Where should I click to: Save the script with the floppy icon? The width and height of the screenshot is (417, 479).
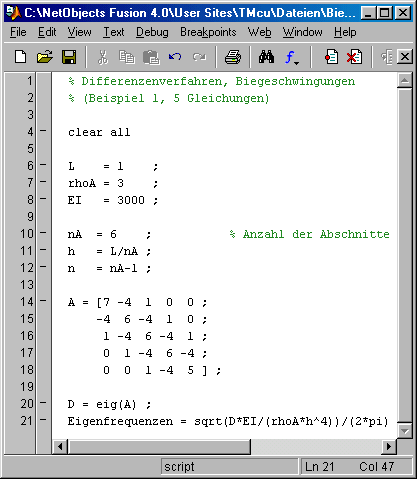[x=69, y=57]
